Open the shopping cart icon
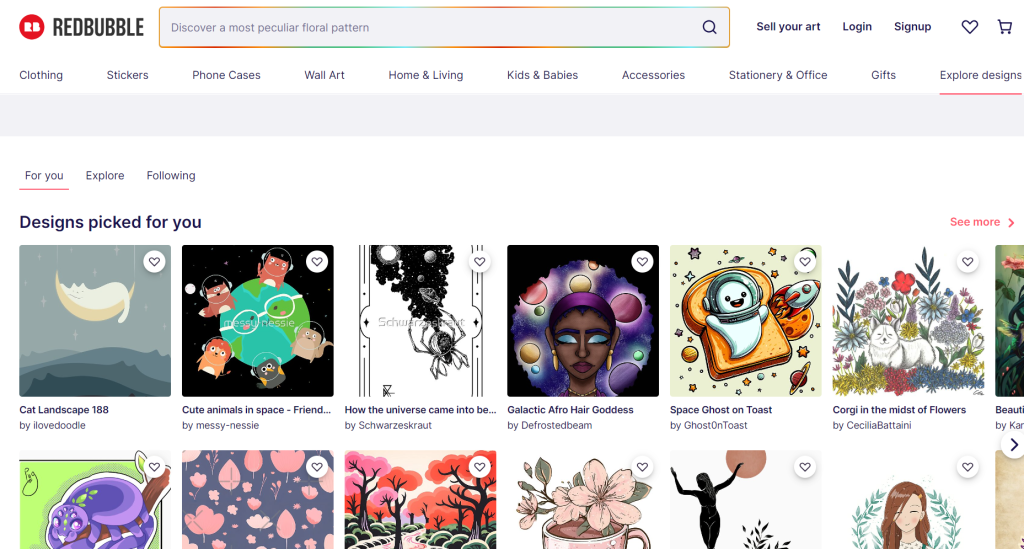The height and width of the screenshot is (549, 1024). 1005,27
